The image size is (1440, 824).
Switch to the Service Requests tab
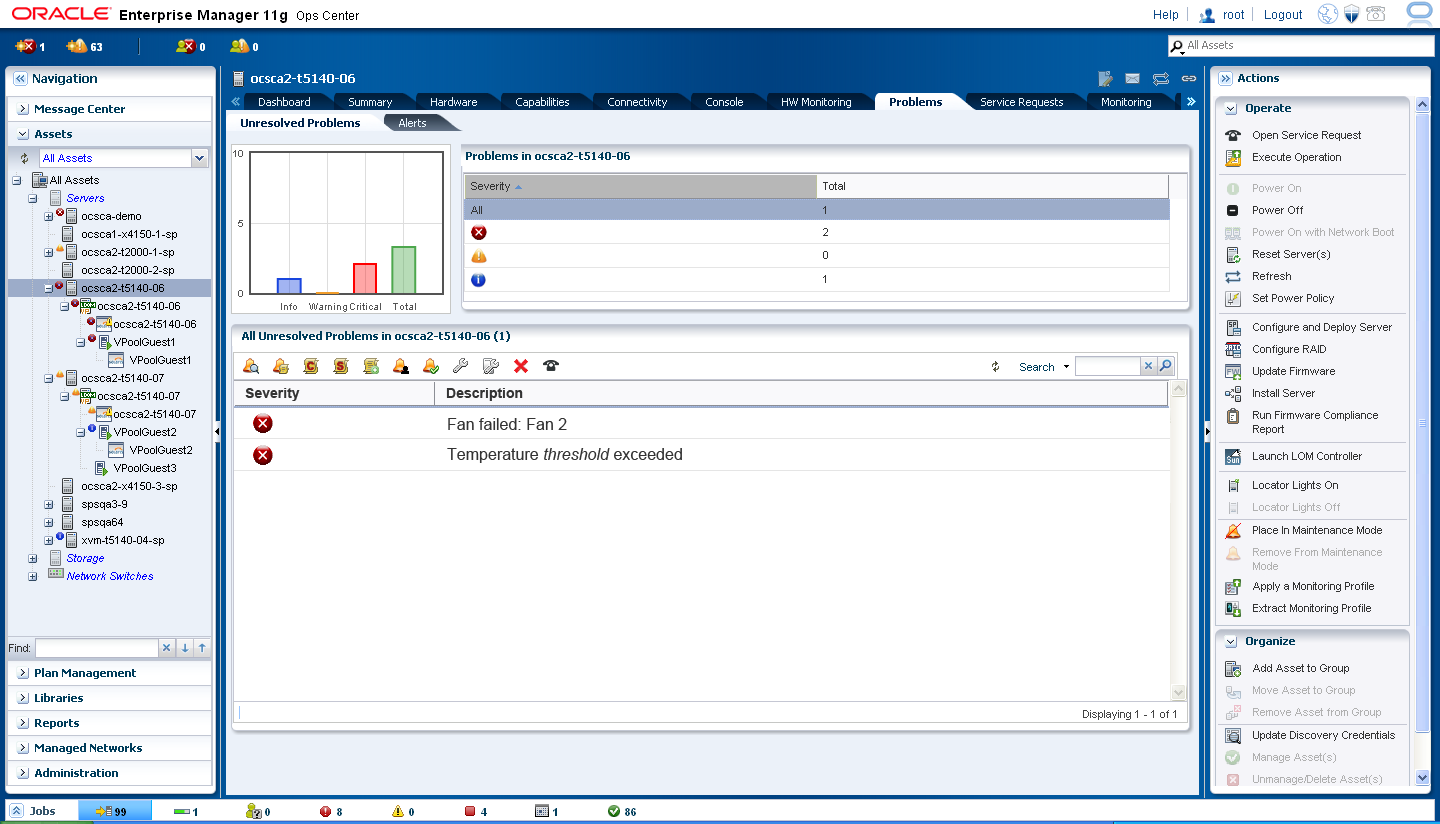pyautogui.click(x=1021, y=102)
